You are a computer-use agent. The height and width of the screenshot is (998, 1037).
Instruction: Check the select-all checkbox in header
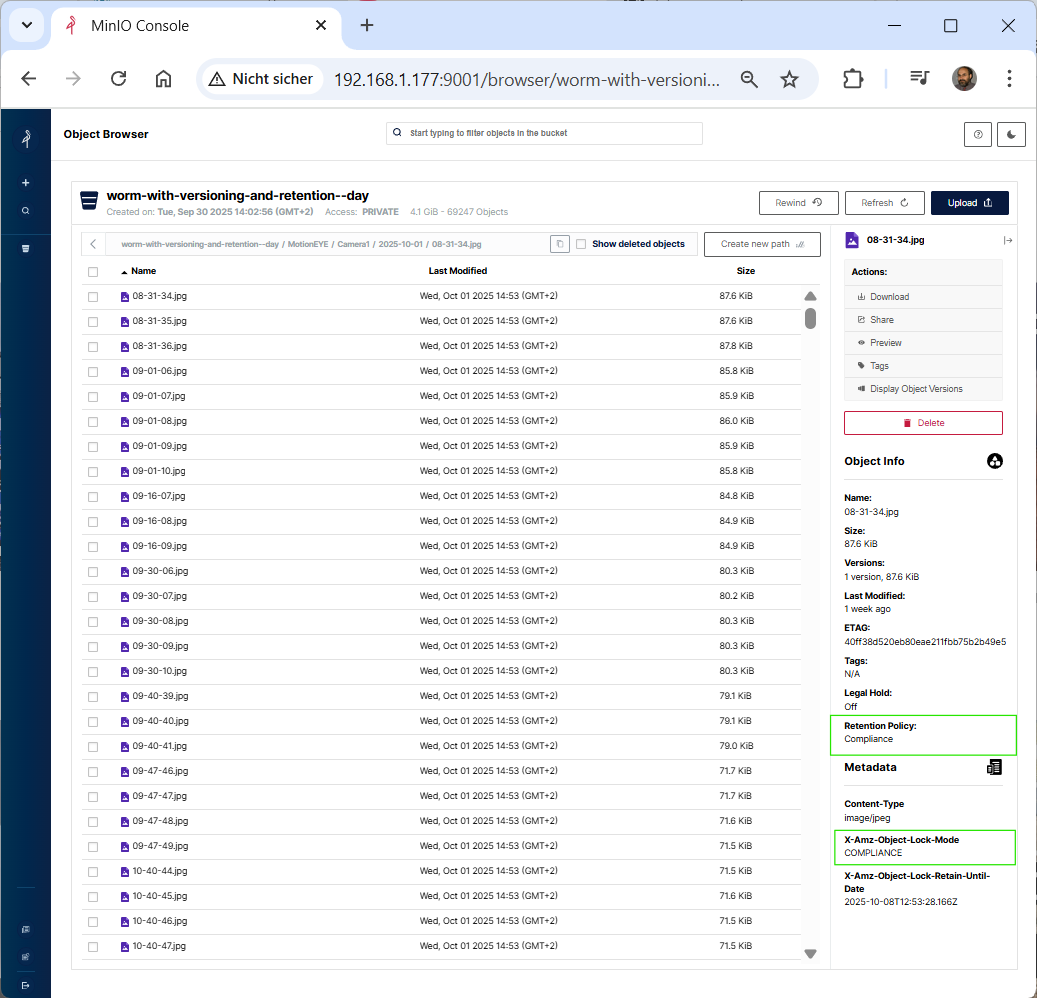(93, 271)
